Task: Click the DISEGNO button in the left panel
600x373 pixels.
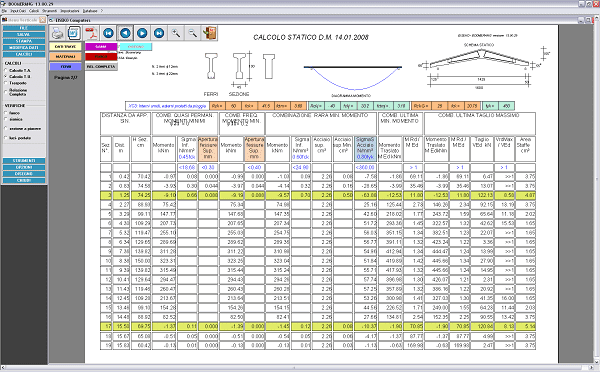Action: tap(24, 174)
